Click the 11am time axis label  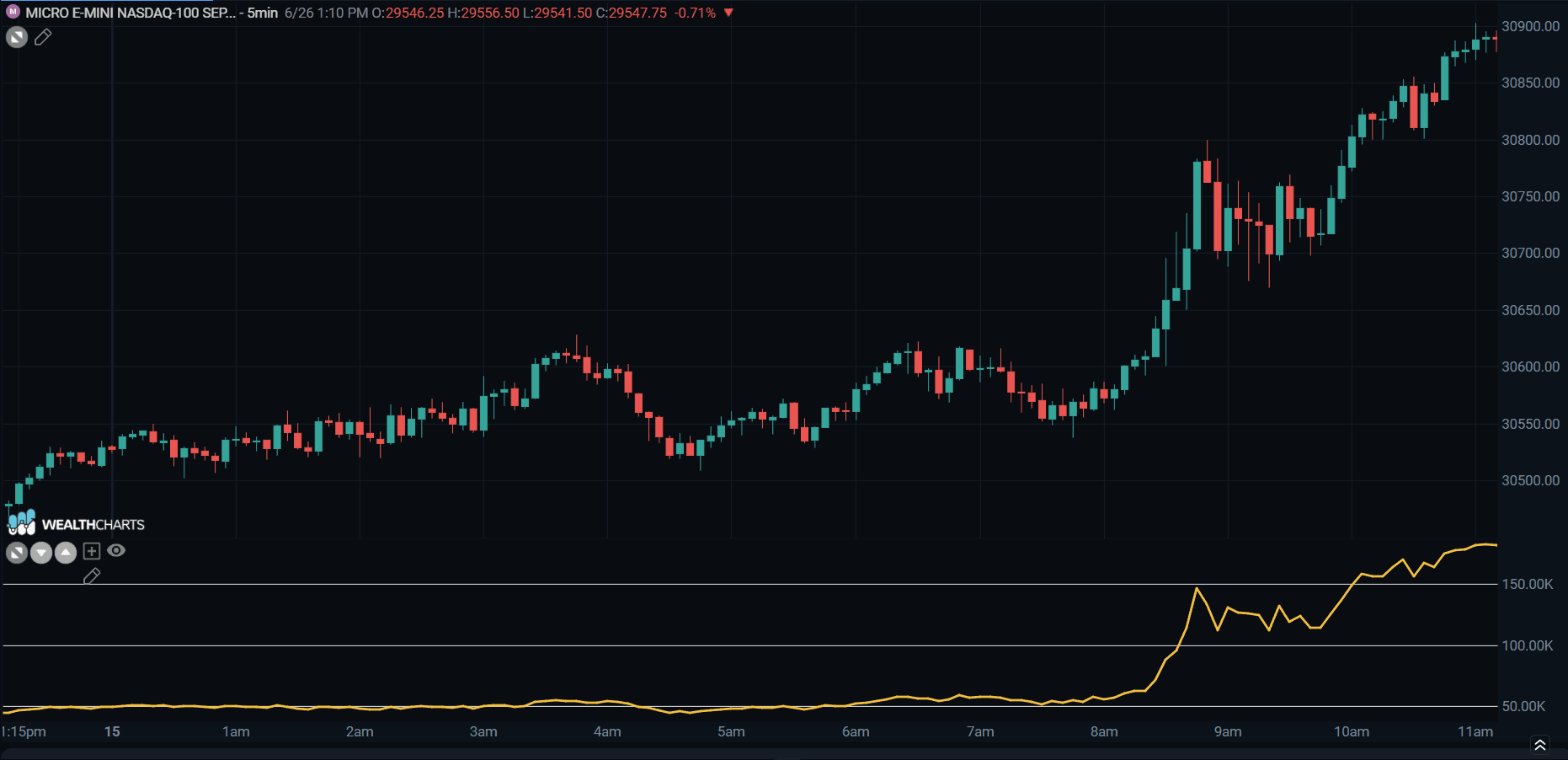1475,731
